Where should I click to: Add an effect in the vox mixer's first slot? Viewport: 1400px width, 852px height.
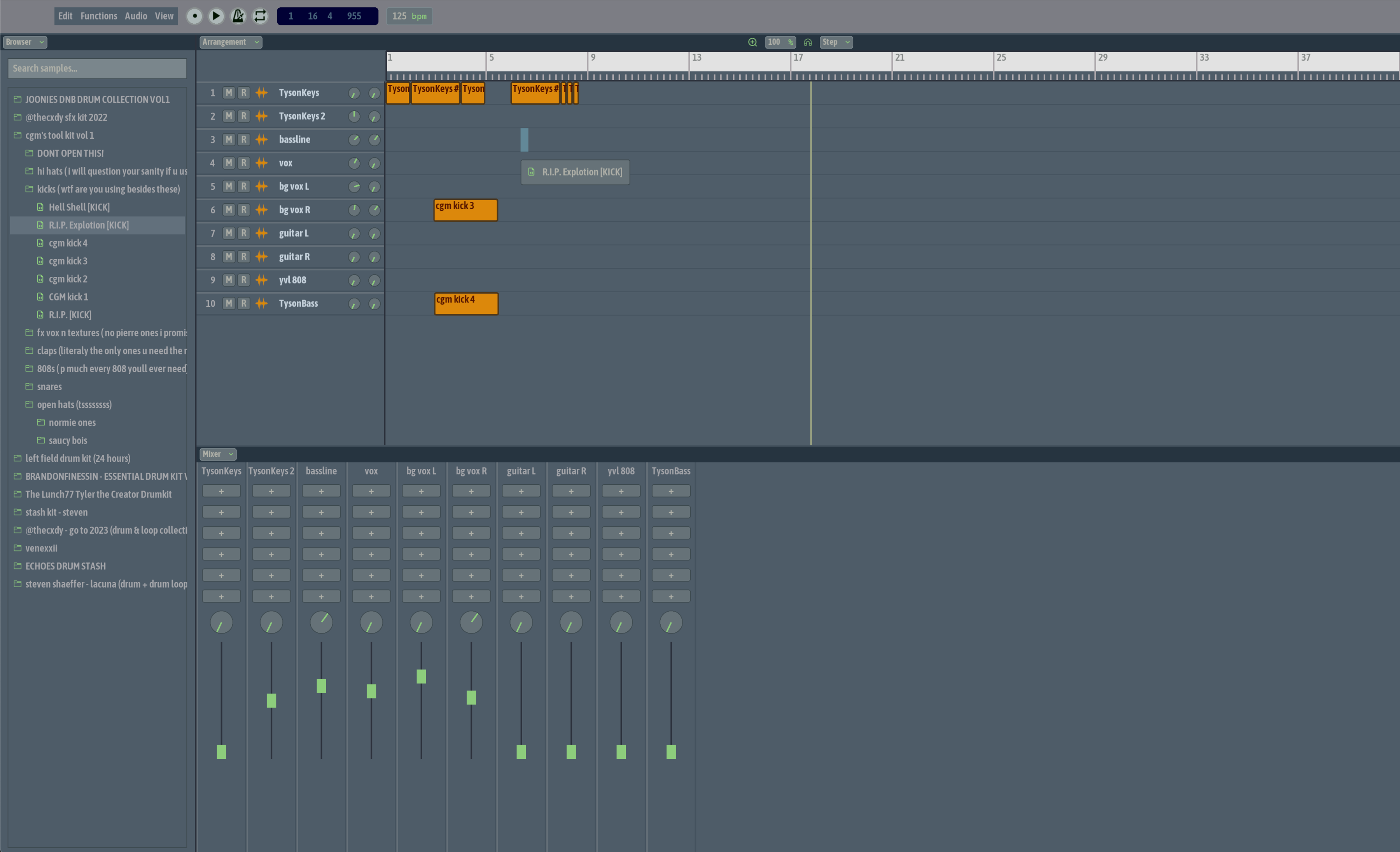click(371, 491)
